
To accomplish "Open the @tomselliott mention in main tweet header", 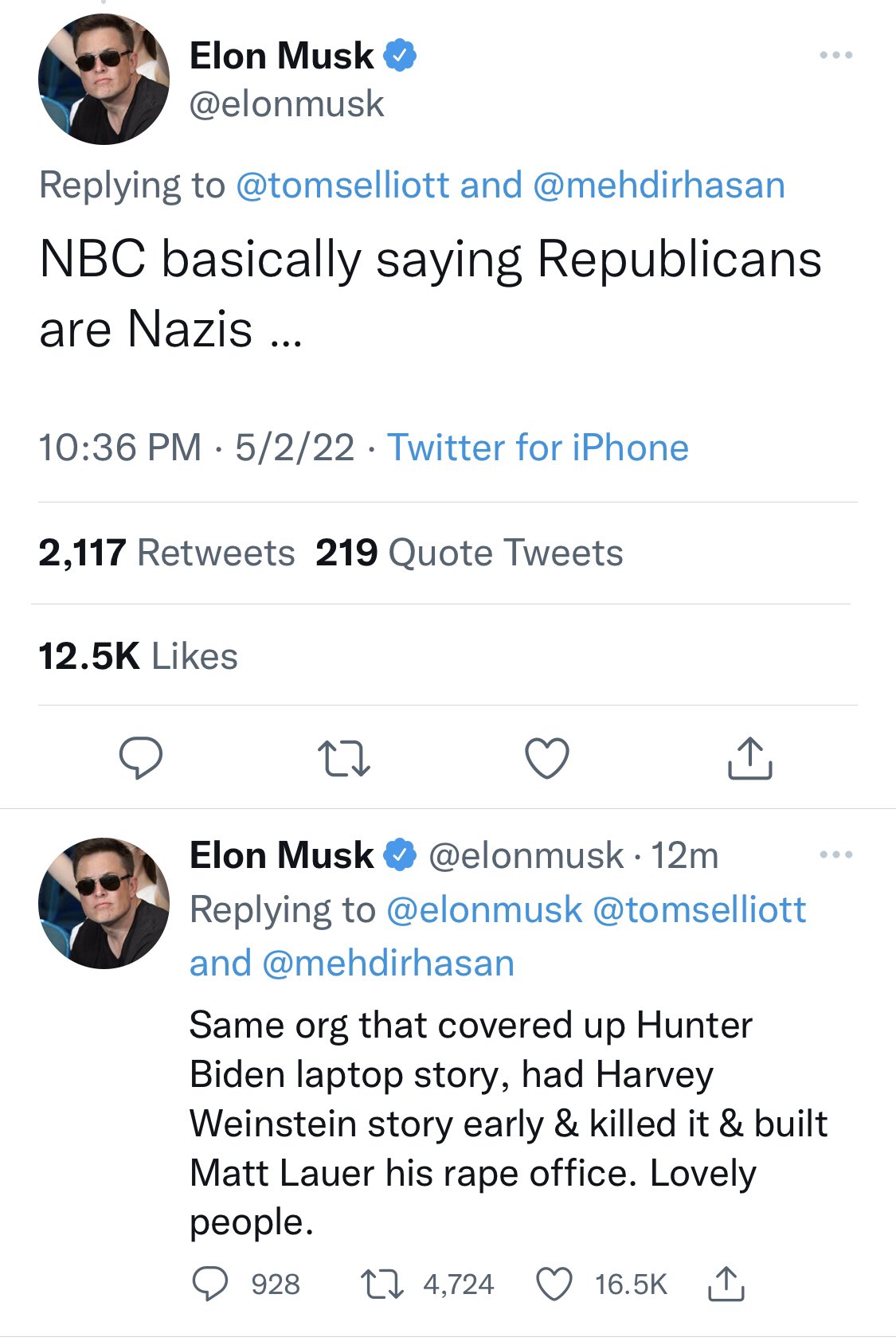I will [342, 186].
